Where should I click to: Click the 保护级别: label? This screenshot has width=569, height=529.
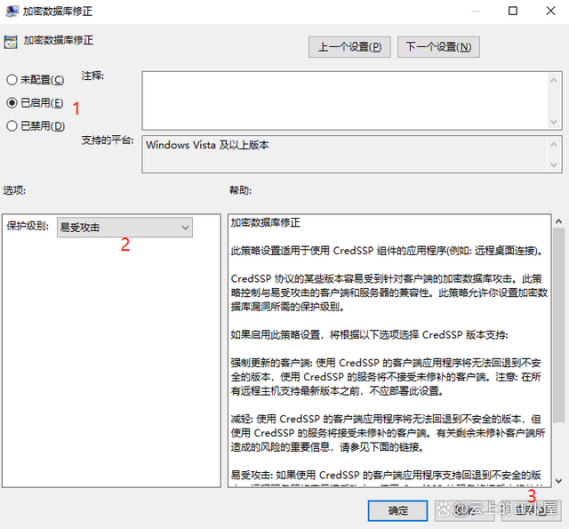click(28, 226)
